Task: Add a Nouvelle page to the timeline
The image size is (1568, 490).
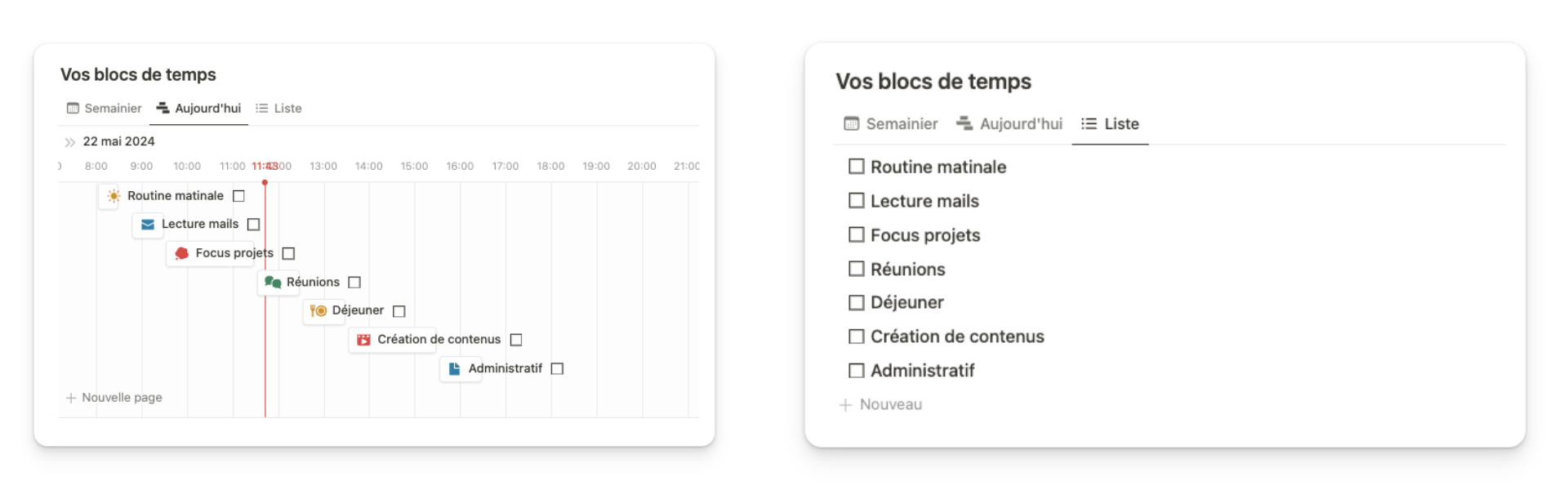Action: 114,398
